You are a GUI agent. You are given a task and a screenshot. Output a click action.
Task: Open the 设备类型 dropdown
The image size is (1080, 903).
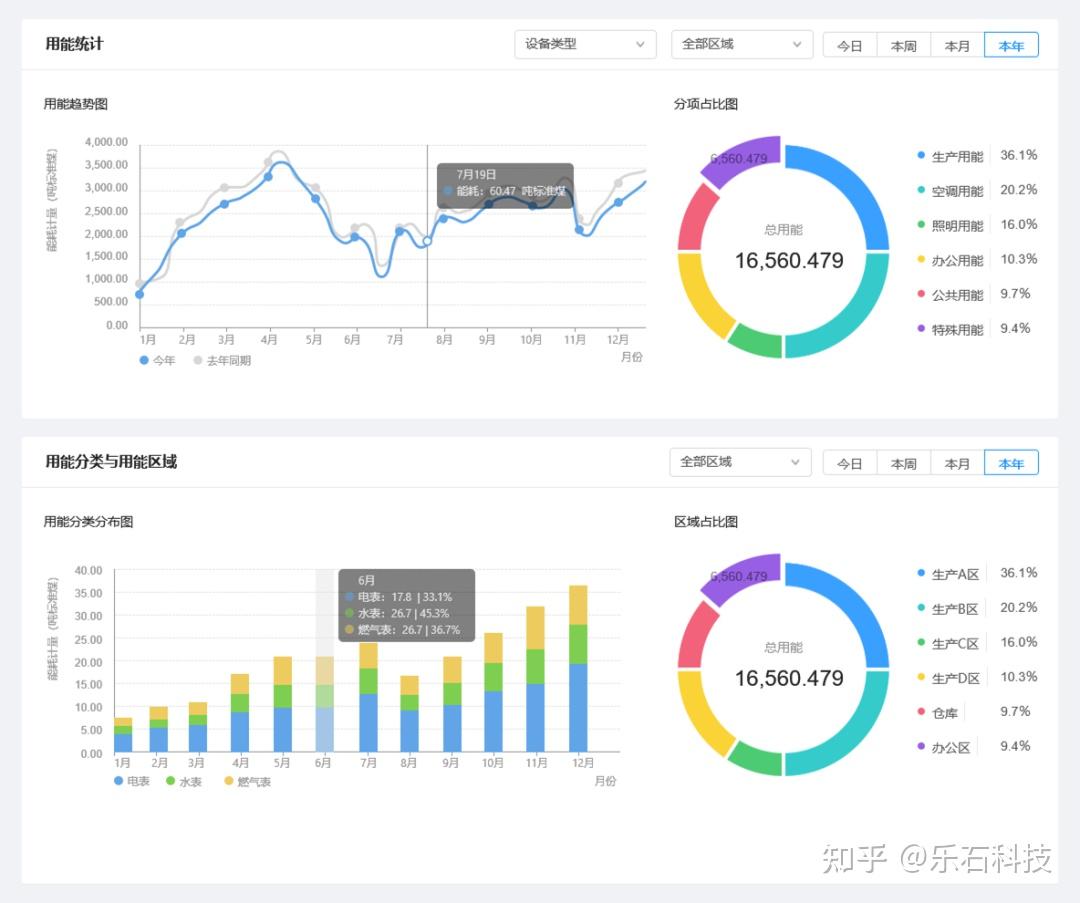[x=584, y=44]
